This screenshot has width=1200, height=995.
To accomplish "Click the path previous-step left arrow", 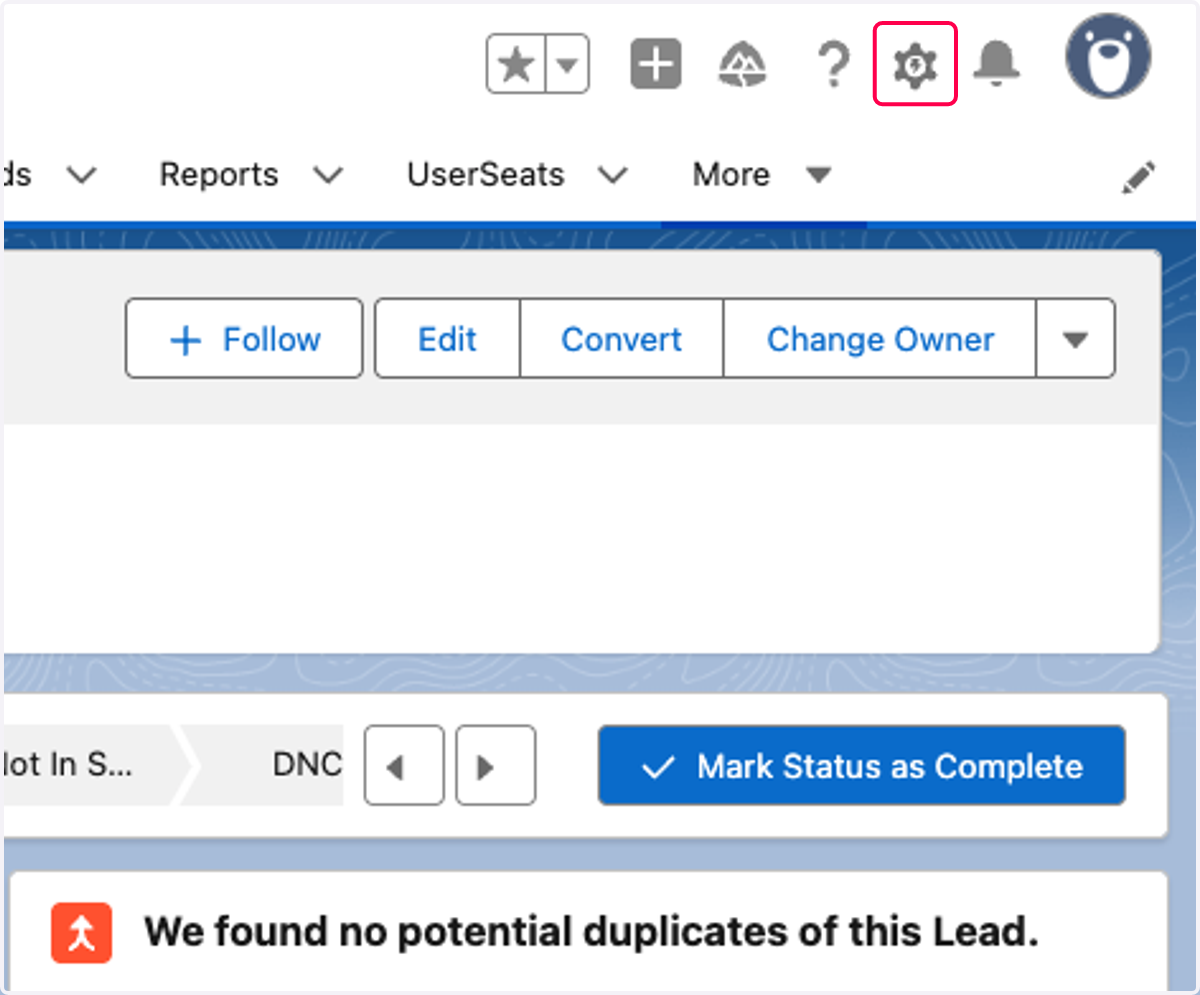I will click(x=404, y=766).
